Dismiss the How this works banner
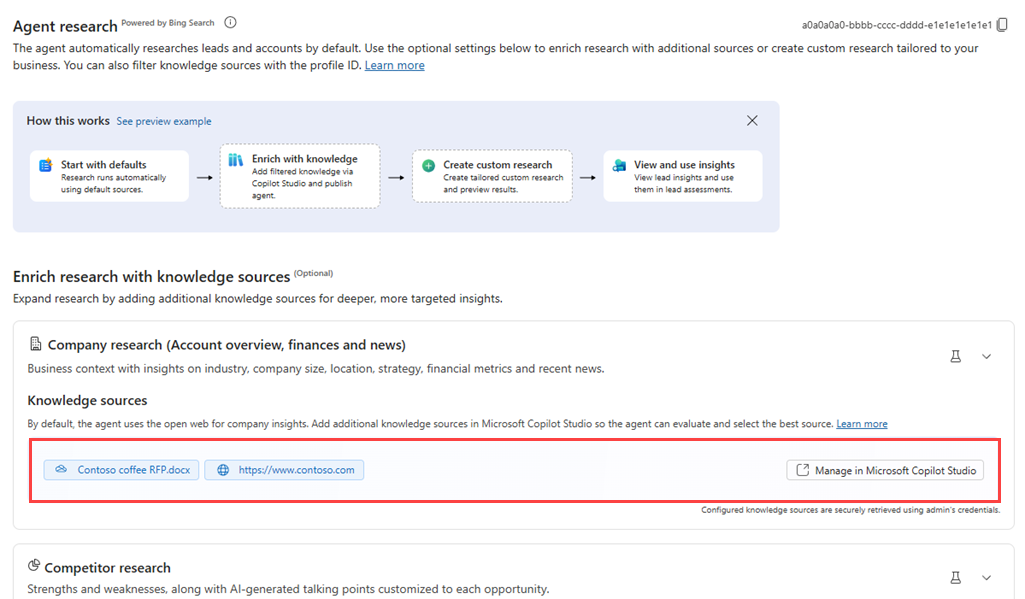The width and height of the screenshot is (1025, 599). [752, 120]
